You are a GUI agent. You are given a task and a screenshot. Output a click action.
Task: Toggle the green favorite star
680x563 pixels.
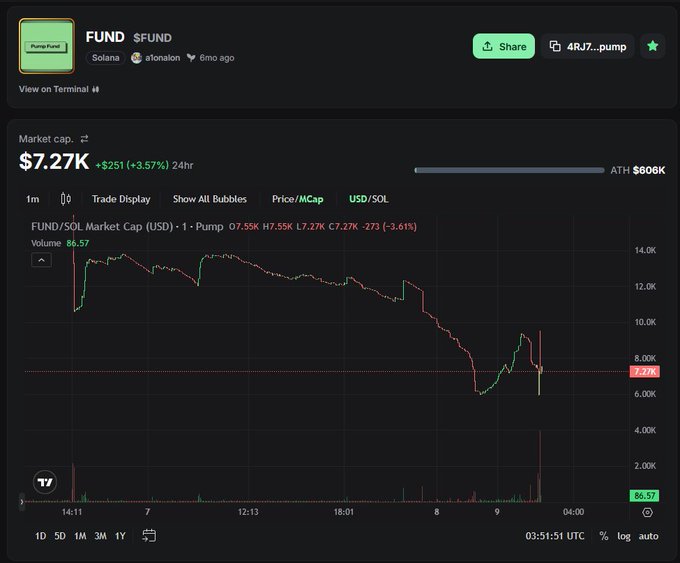[652, 46]
